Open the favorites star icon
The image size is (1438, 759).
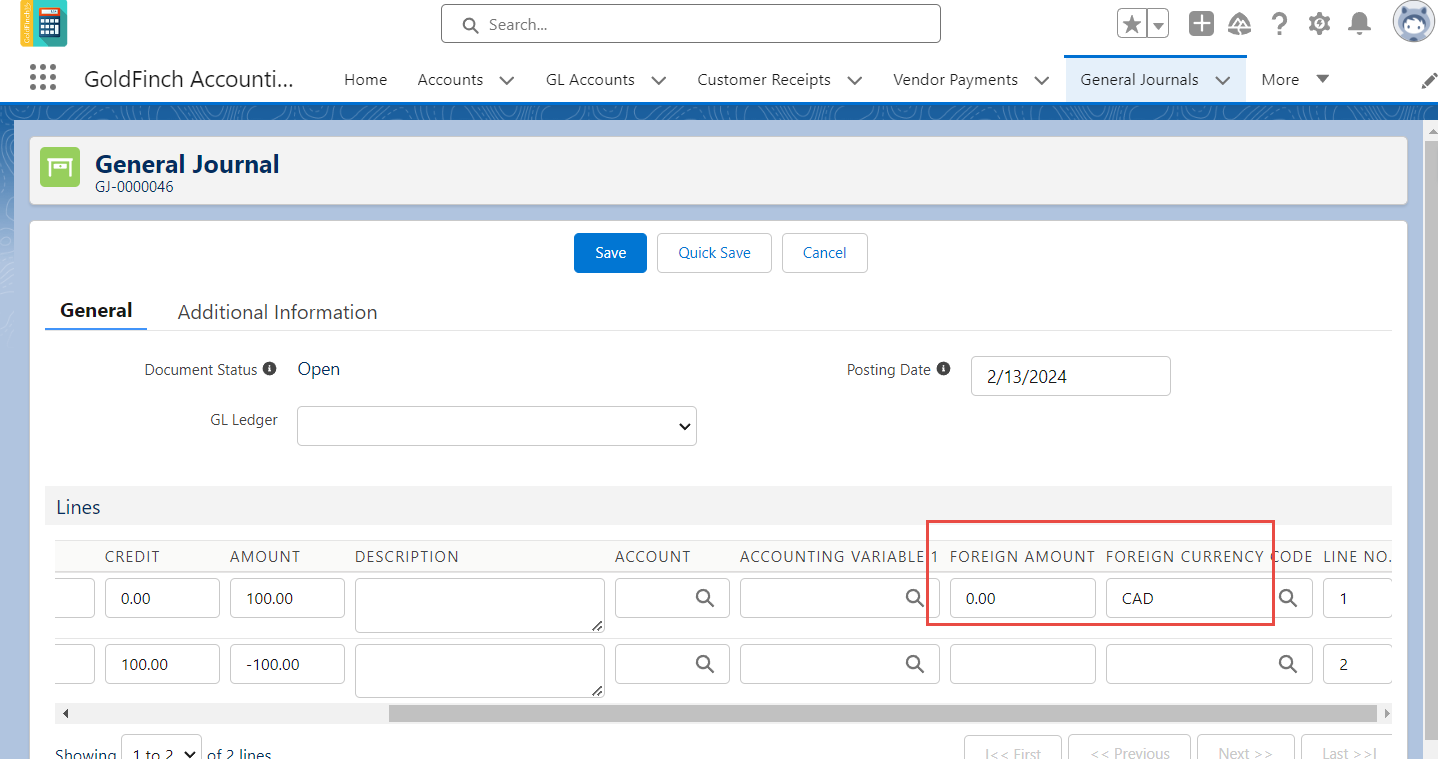pos(1131,24)
